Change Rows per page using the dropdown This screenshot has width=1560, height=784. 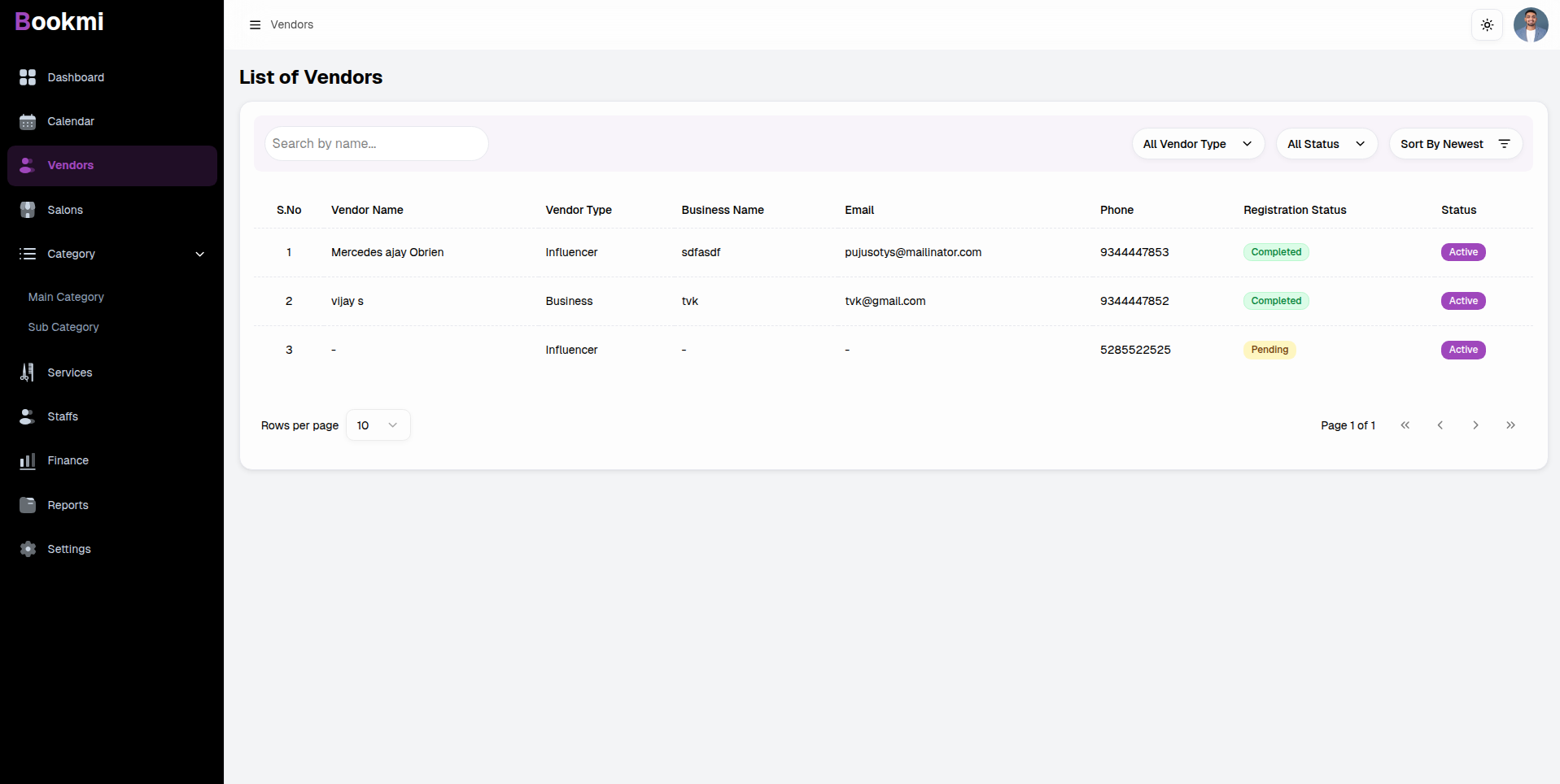click(378, 425)
